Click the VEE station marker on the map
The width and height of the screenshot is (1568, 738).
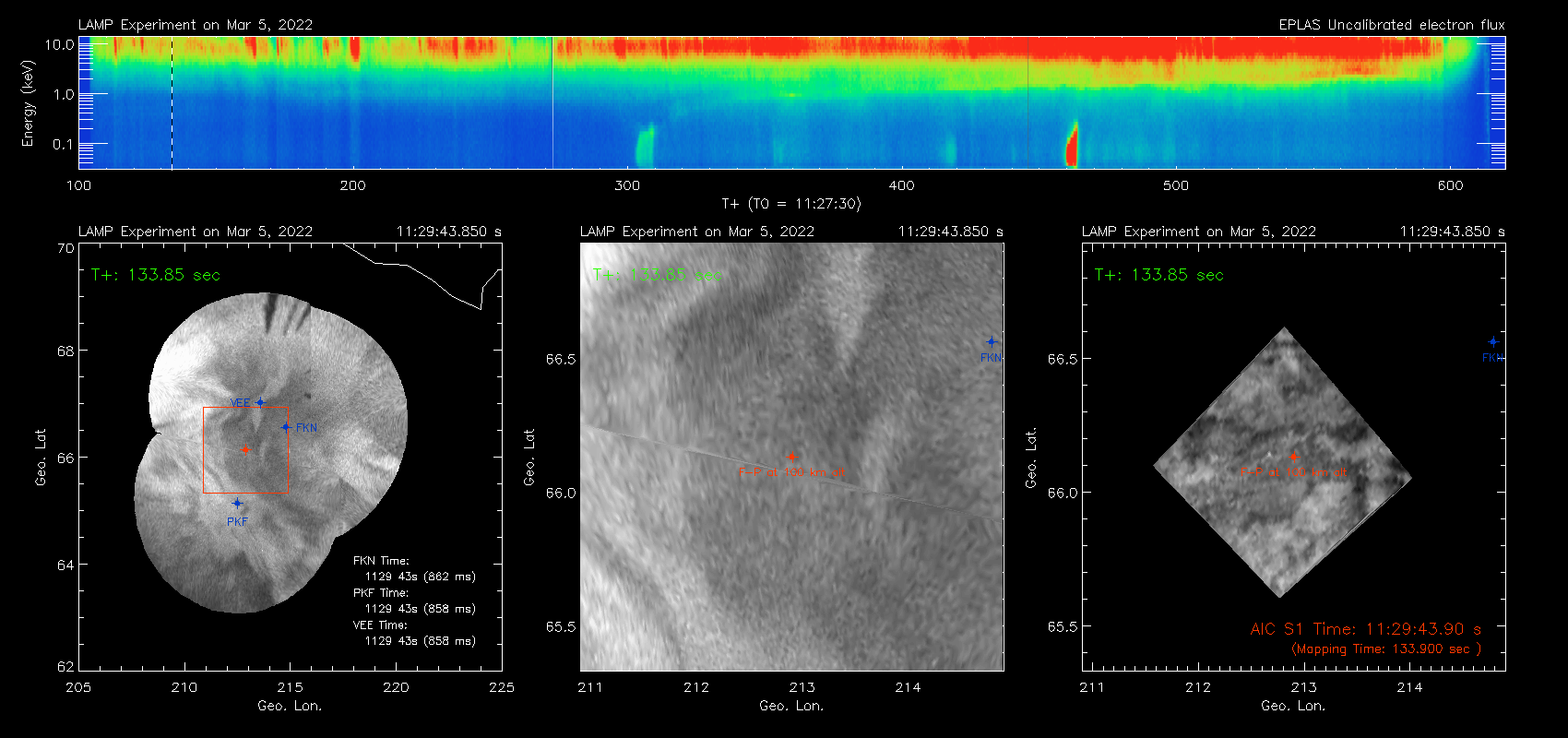(x=260, y=402)
